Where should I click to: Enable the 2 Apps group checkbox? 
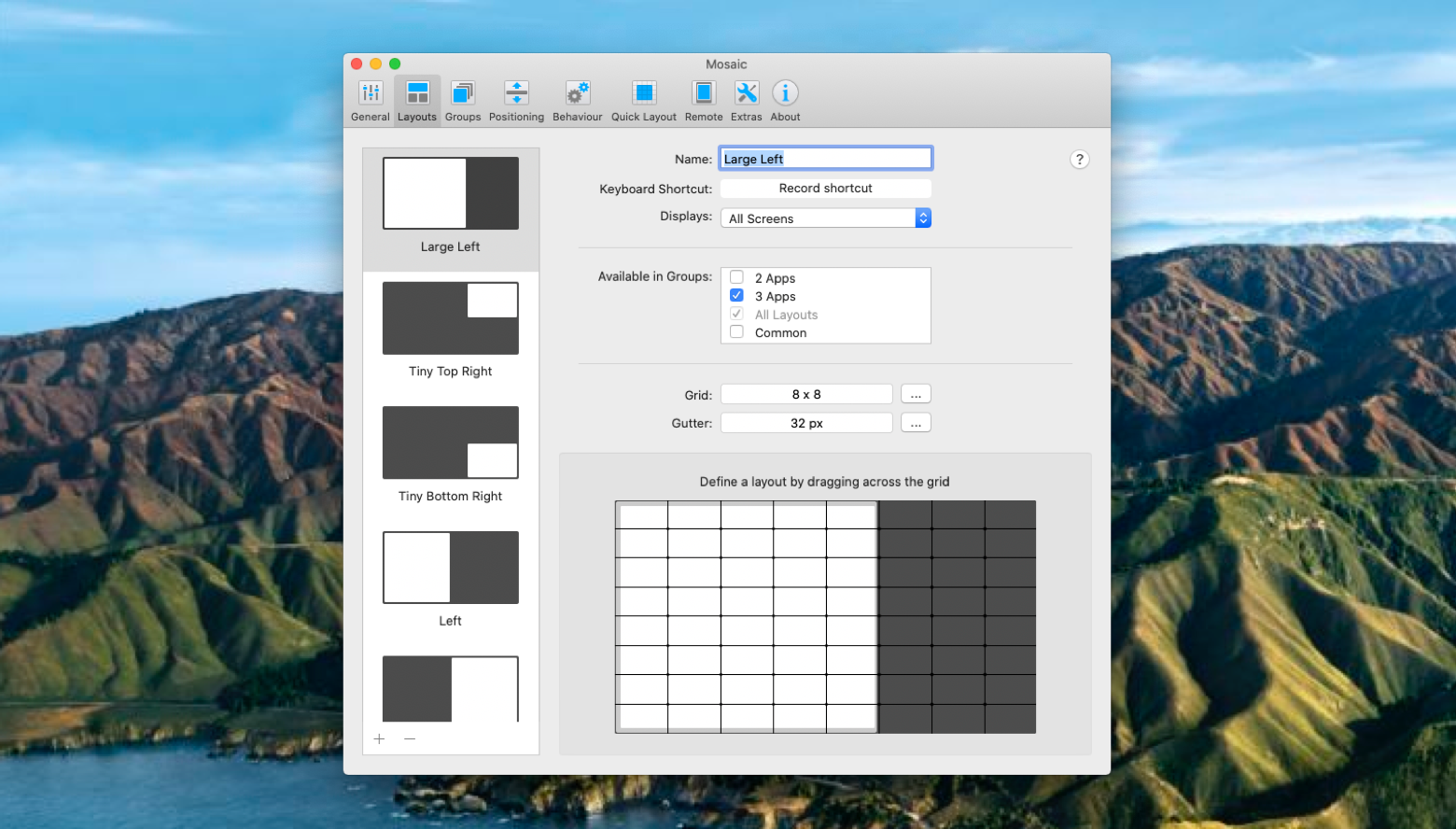[736, 276]
